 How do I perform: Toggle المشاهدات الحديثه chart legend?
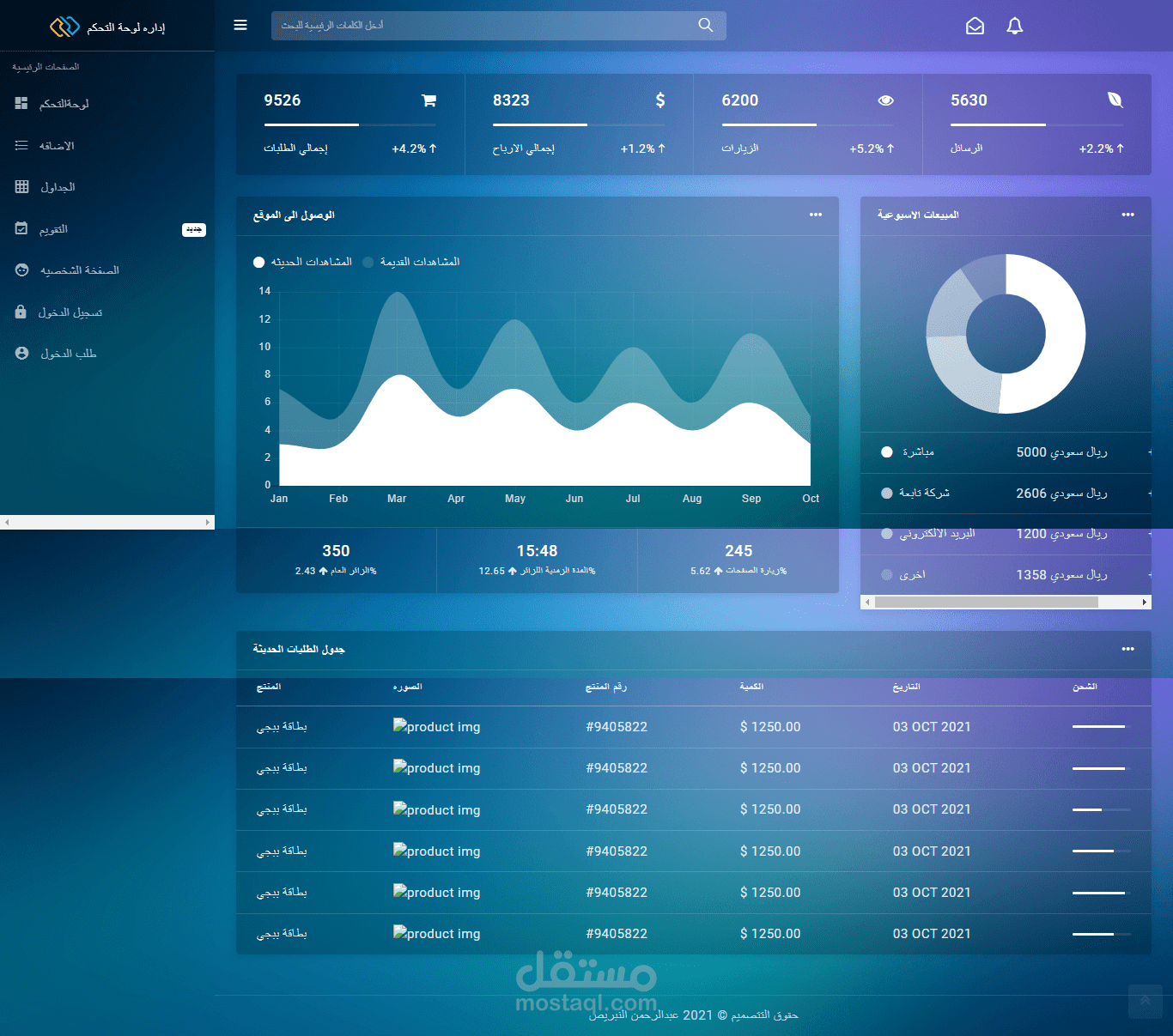pos(303,262)
